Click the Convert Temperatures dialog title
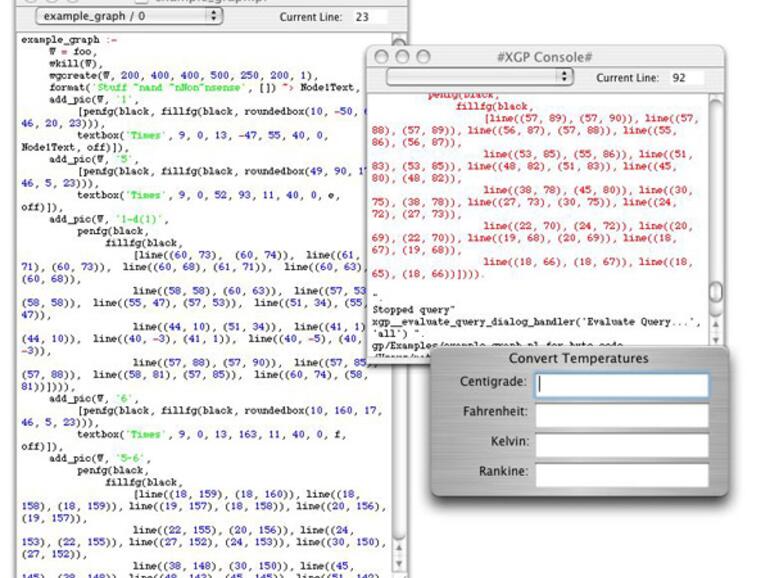The height and width of the screenshot is (578, 770). (x=578, y=358)
